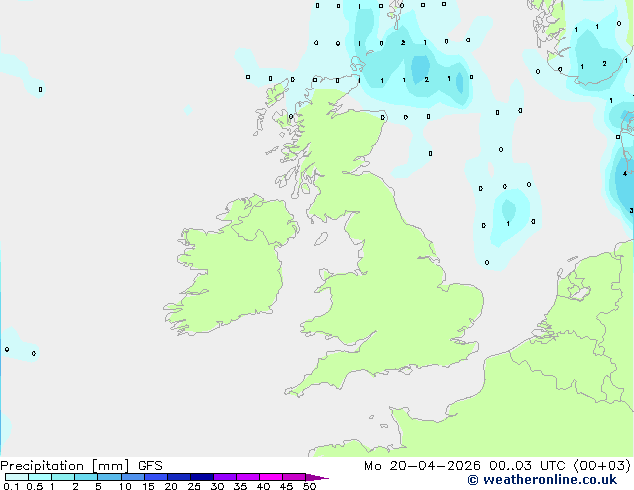Screen dimensions: 634x490
Task: Click the "Mo 20-04-2026" date text
Action: click(422, 466)
